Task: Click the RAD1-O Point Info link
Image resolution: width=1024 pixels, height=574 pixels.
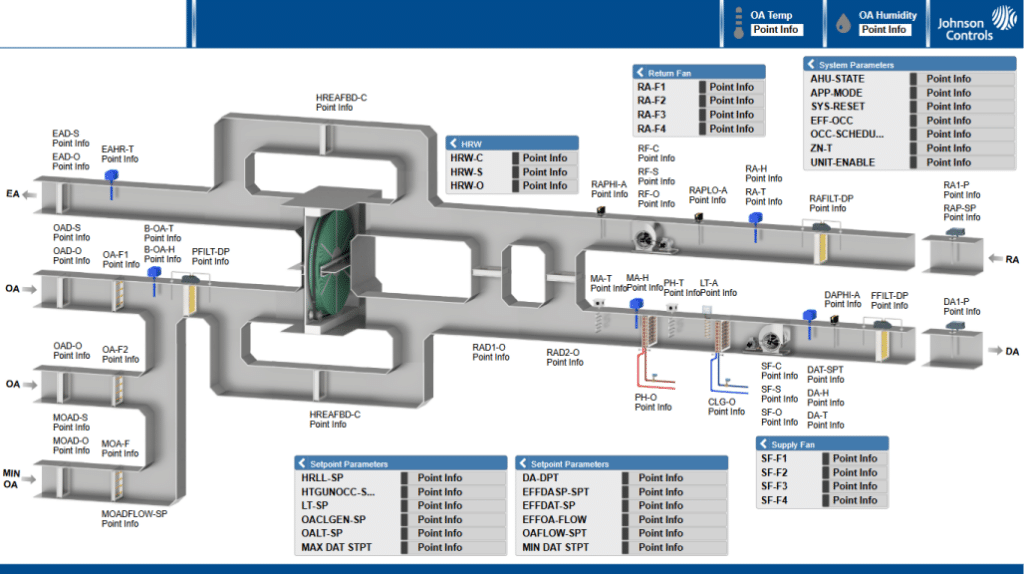Action: pyautogui.click(x=490, y=357)
